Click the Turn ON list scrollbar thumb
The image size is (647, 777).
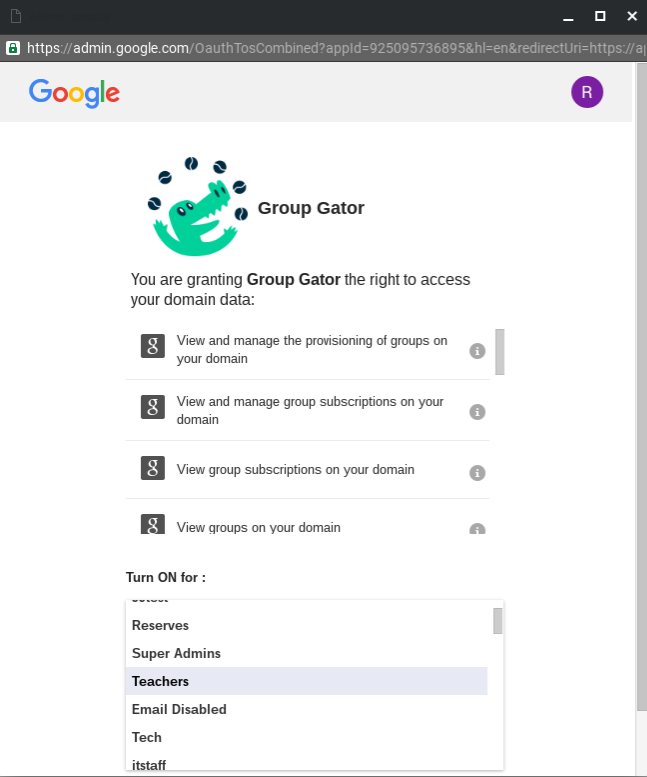pos(497,621)
